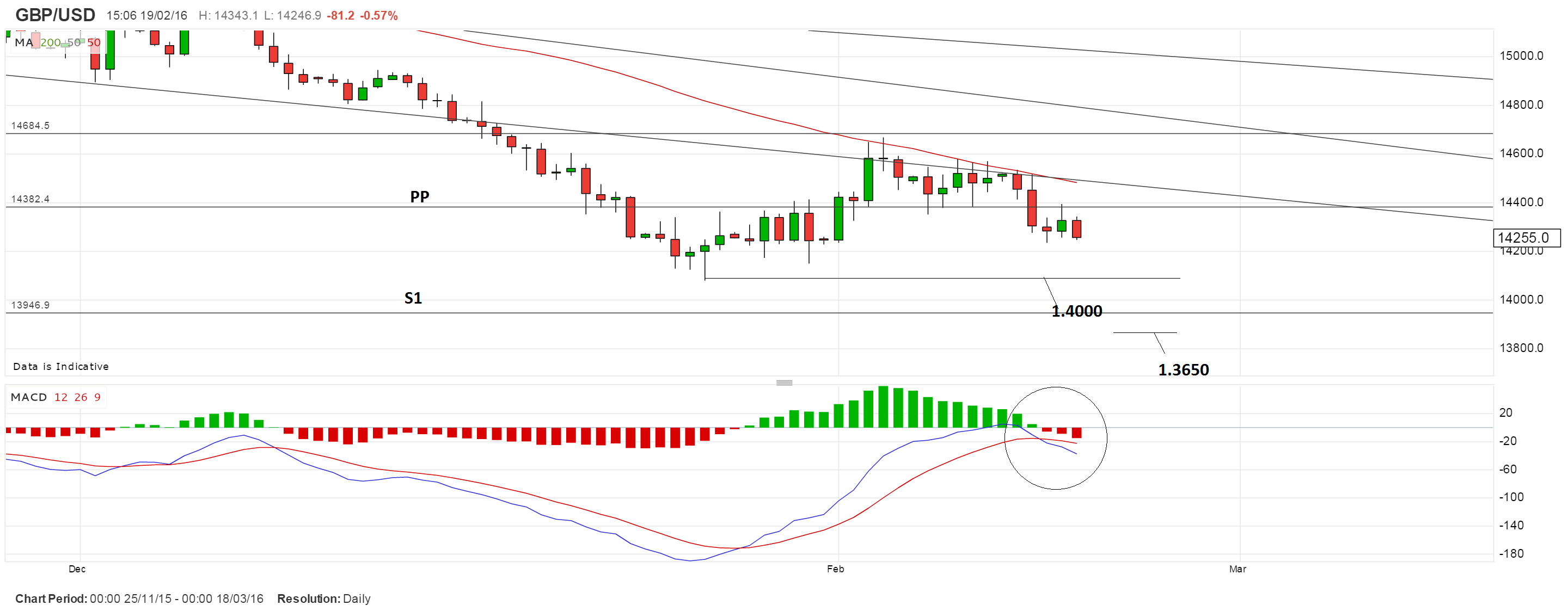Click the Resolution: Daily text
Image resolution: width=1568 pixels, height=611 pixels.
(323, 599)
